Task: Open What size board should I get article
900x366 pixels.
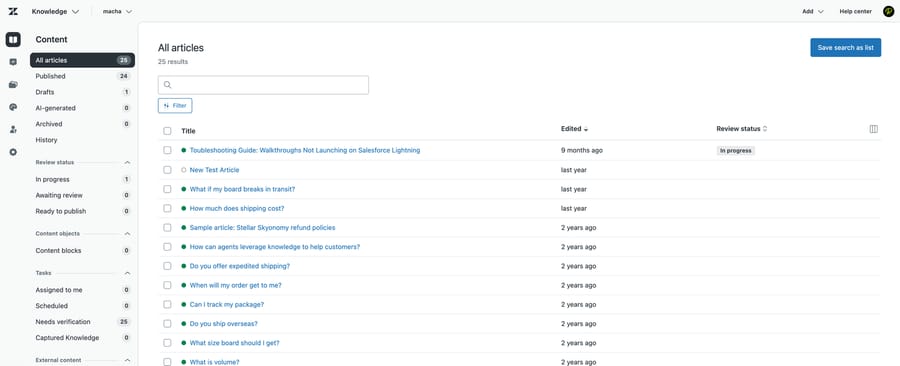Action: 235,343
